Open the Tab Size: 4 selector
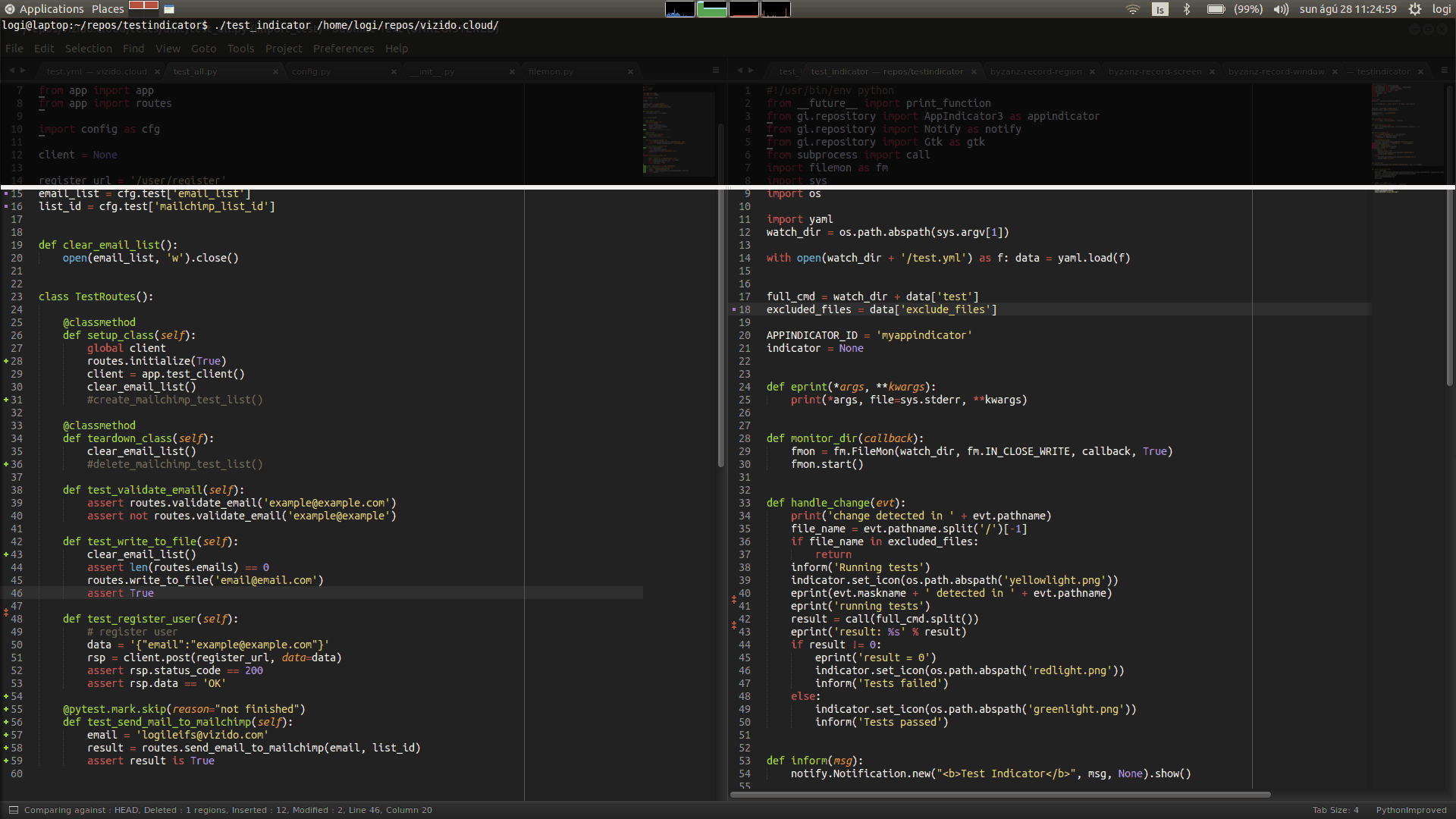The height and width of the screenshot is (819, 1456). [x=1335, y=810]
